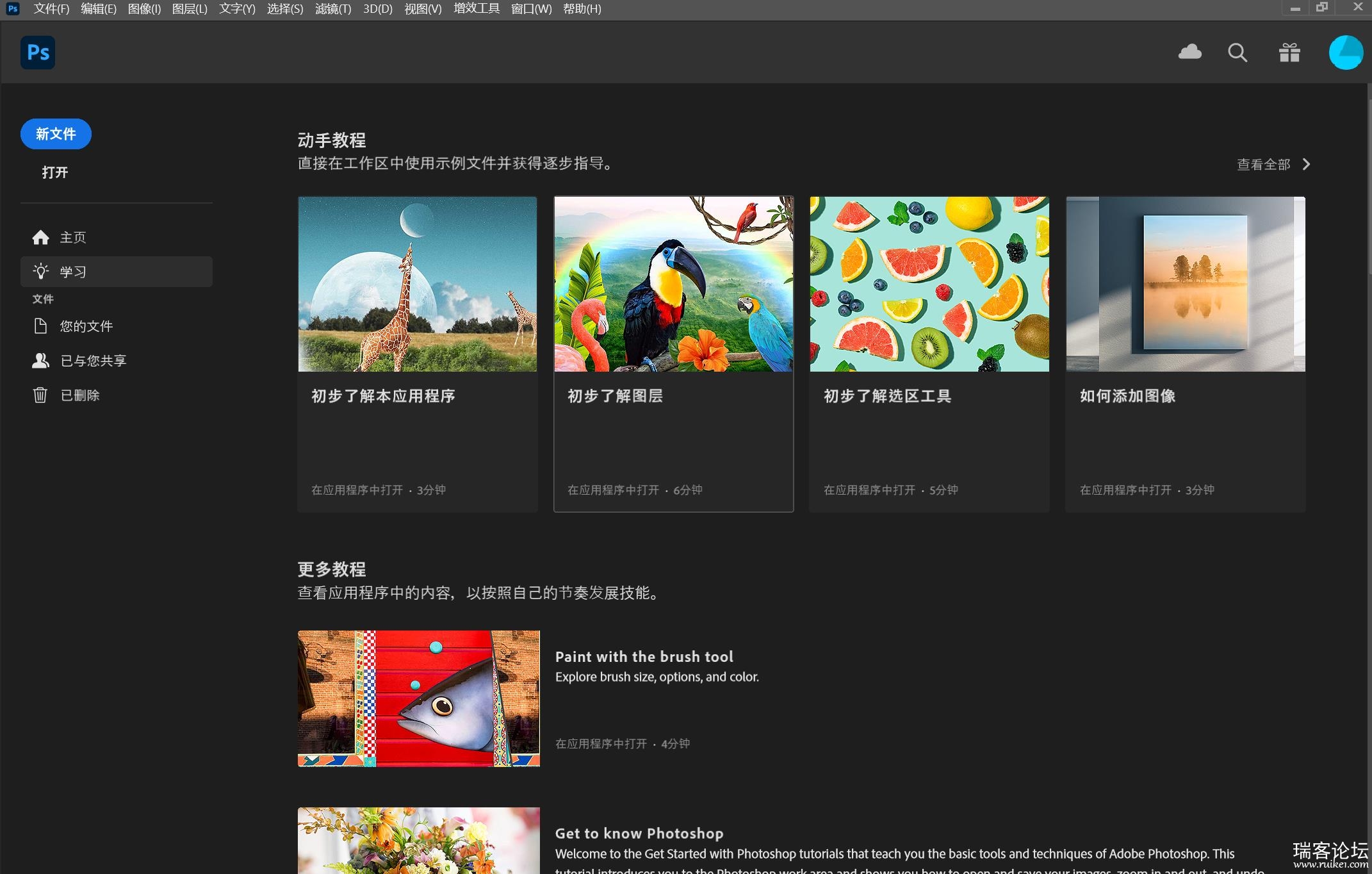Click the blue 新文件 button

coord(56,134)
